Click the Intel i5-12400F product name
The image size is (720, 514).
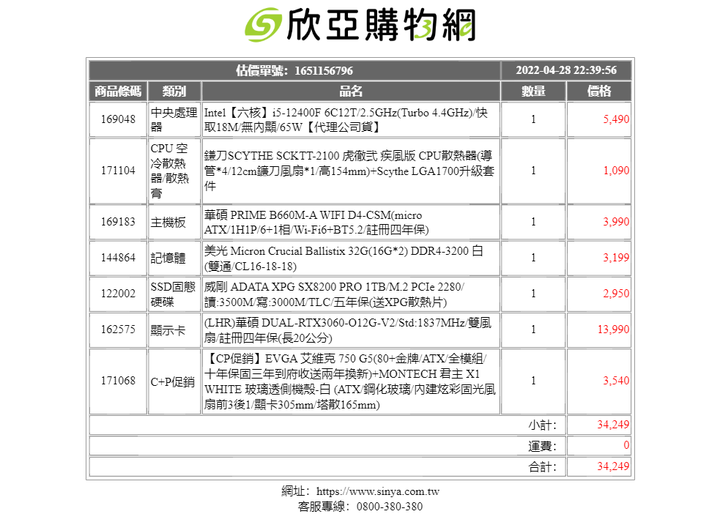tap(346, 120)
